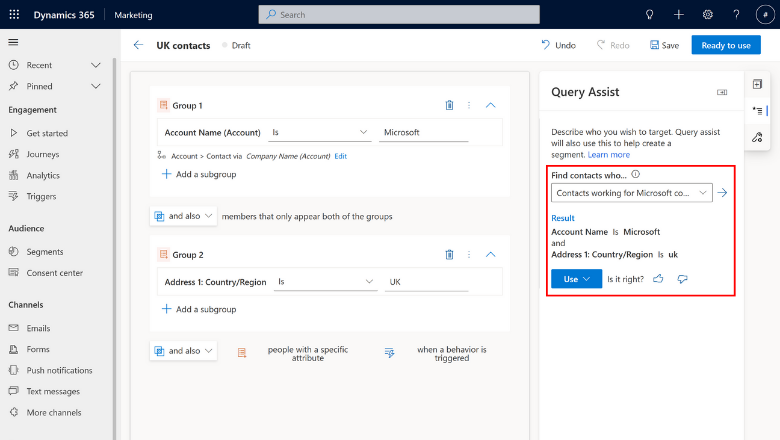
Task: Open Group 2 more options dots
Action: point(469,255)
